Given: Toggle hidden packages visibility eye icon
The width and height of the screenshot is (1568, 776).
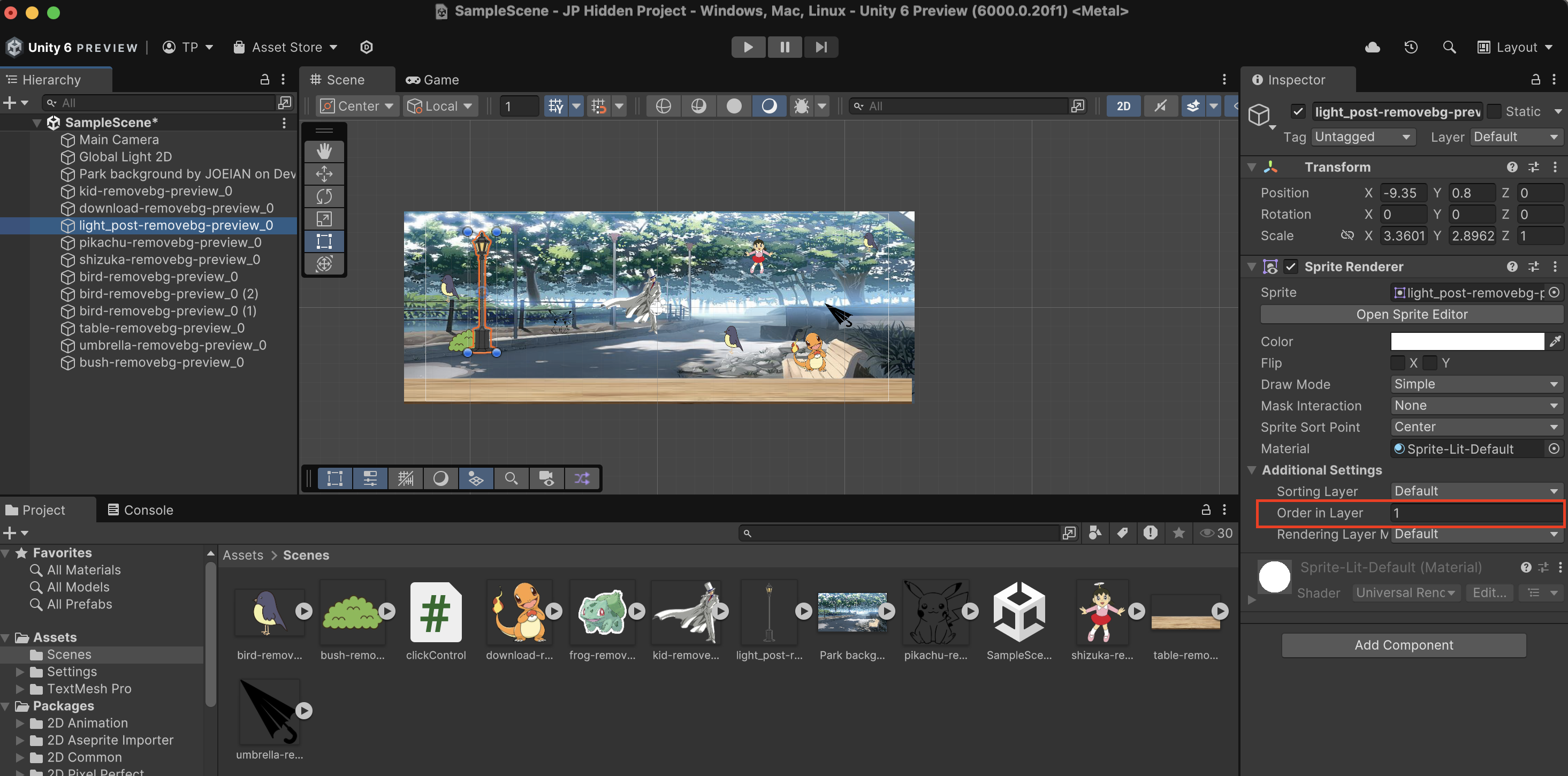Looking at the screenshot, I should click(1215, 532).
